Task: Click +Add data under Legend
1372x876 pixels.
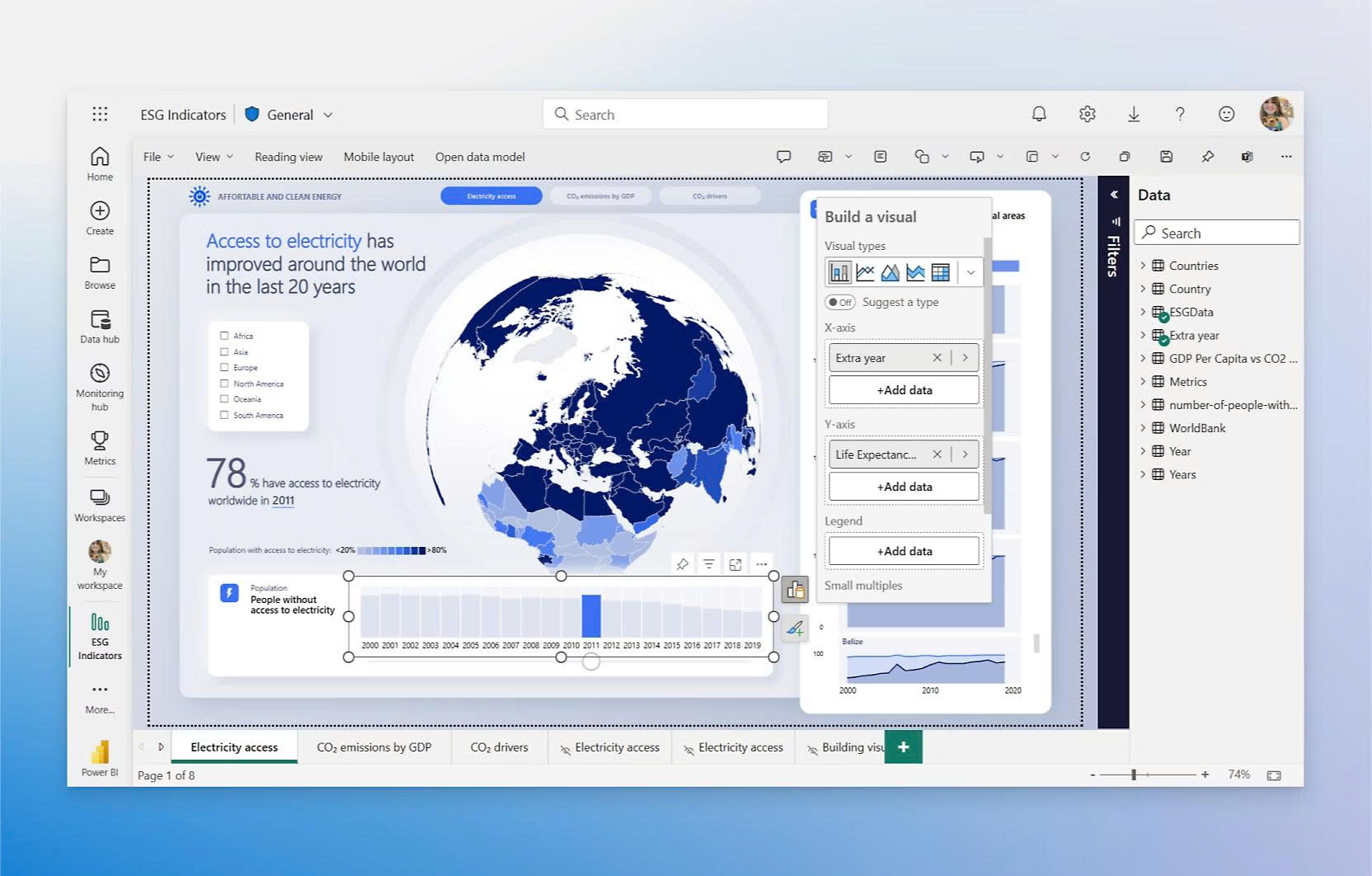Action: coord(904,551)
